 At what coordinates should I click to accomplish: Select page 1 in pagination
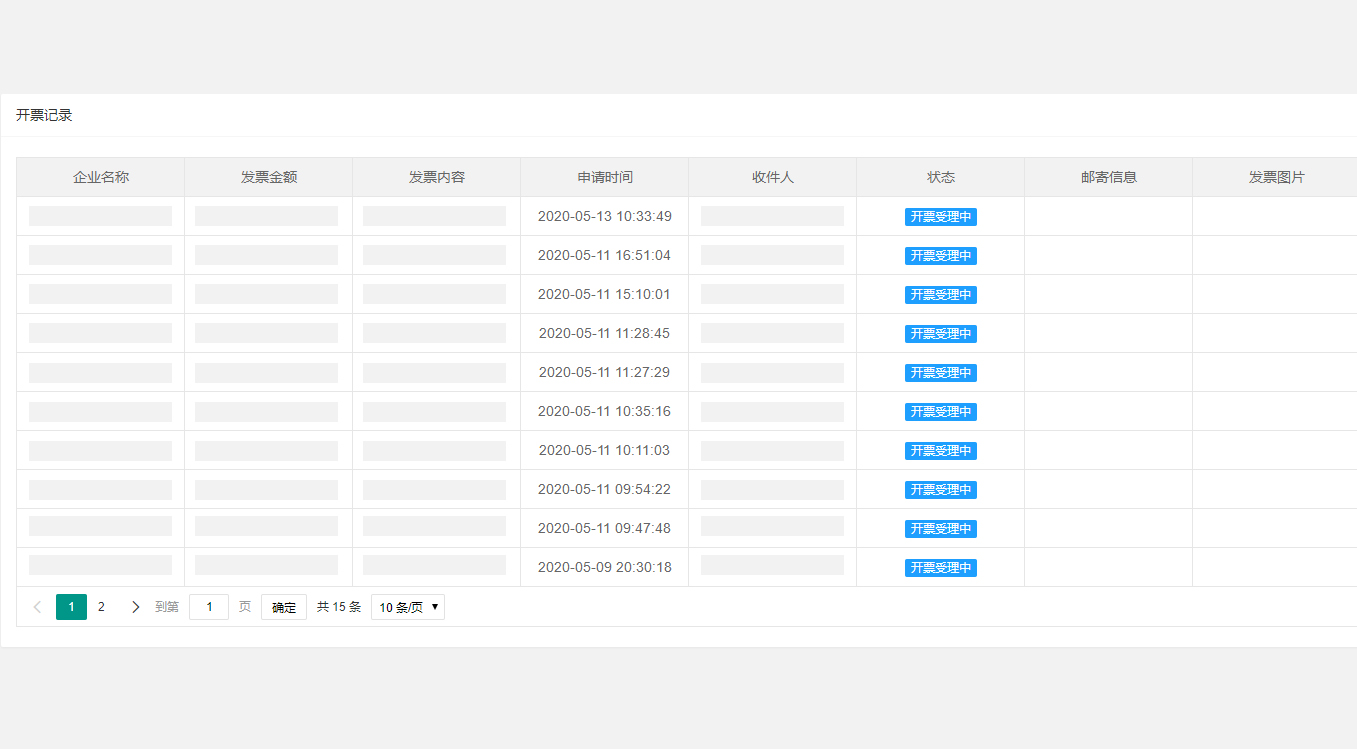pos(71,607)
